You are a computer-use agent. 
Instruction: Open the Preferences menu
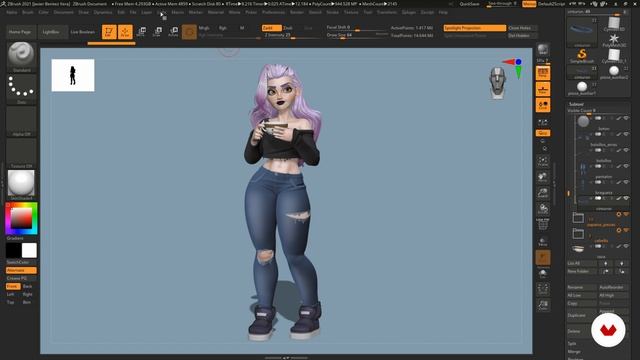(x=273, y=12)
